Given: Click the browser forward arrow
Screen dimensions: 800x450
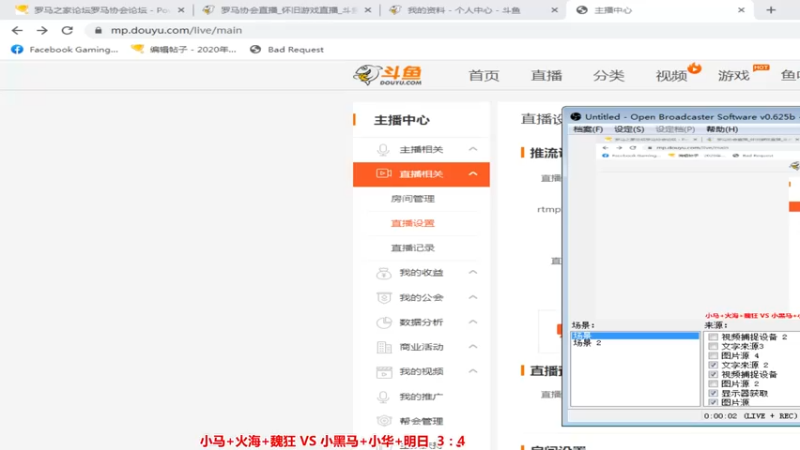Looking at the screenshot, I should point(42,31).
